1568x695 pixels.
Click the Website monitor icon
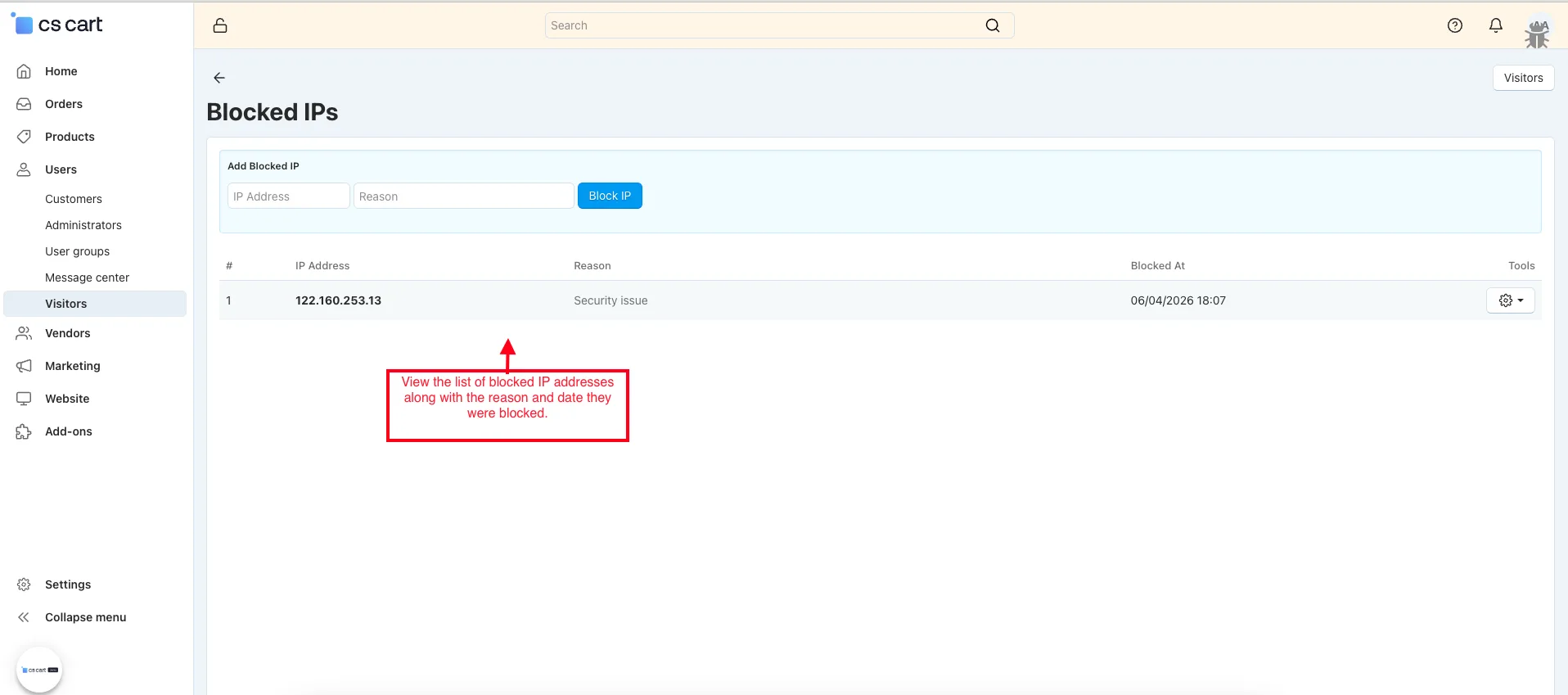[24, 399]
